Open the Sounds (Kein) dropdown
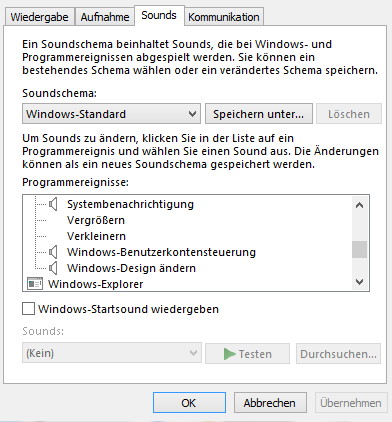This screenshot has height=422, width=392. pos(112,353)
